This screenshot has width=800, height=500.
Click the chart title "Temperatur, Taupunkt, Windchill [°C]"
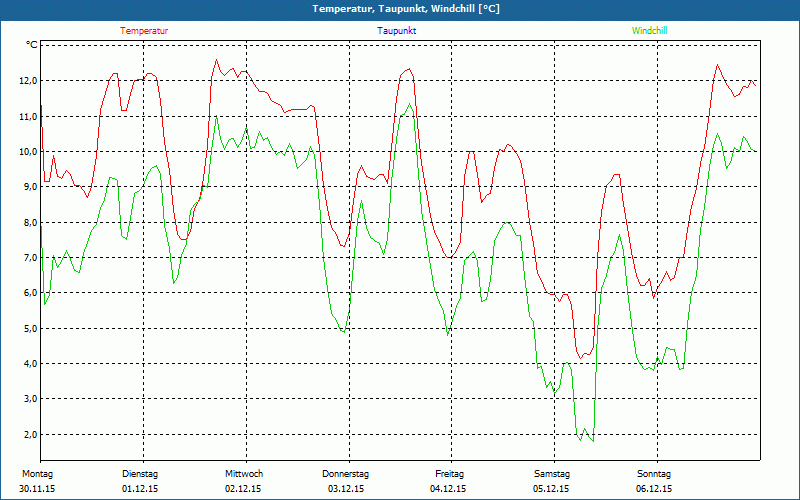click(x=406, y=9)
